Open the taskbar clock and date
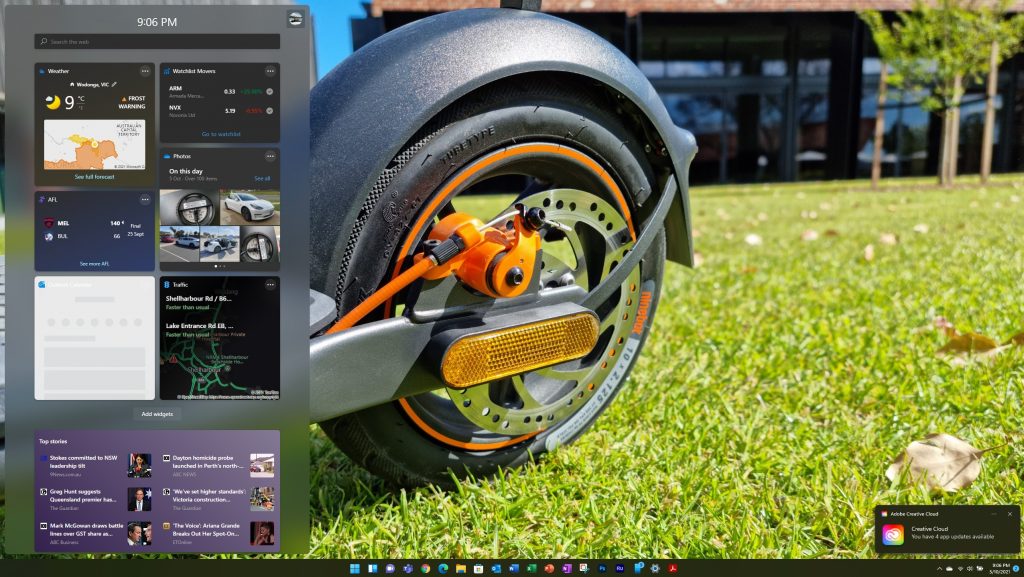This screenshot has height=577, width=1024. 1000,569
